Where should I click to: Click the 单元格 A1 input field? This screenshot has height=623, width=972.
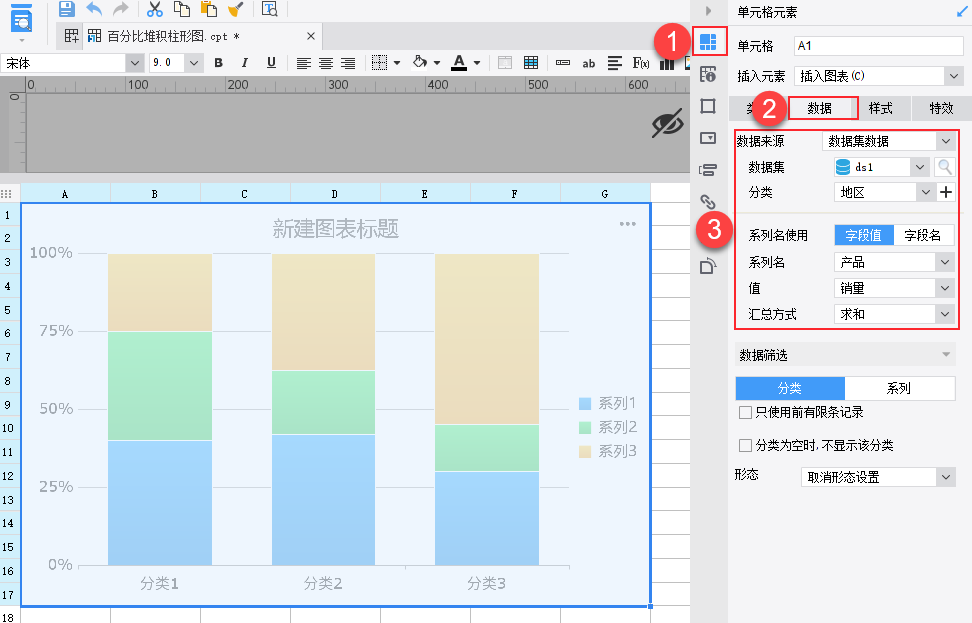coord(877,46)
